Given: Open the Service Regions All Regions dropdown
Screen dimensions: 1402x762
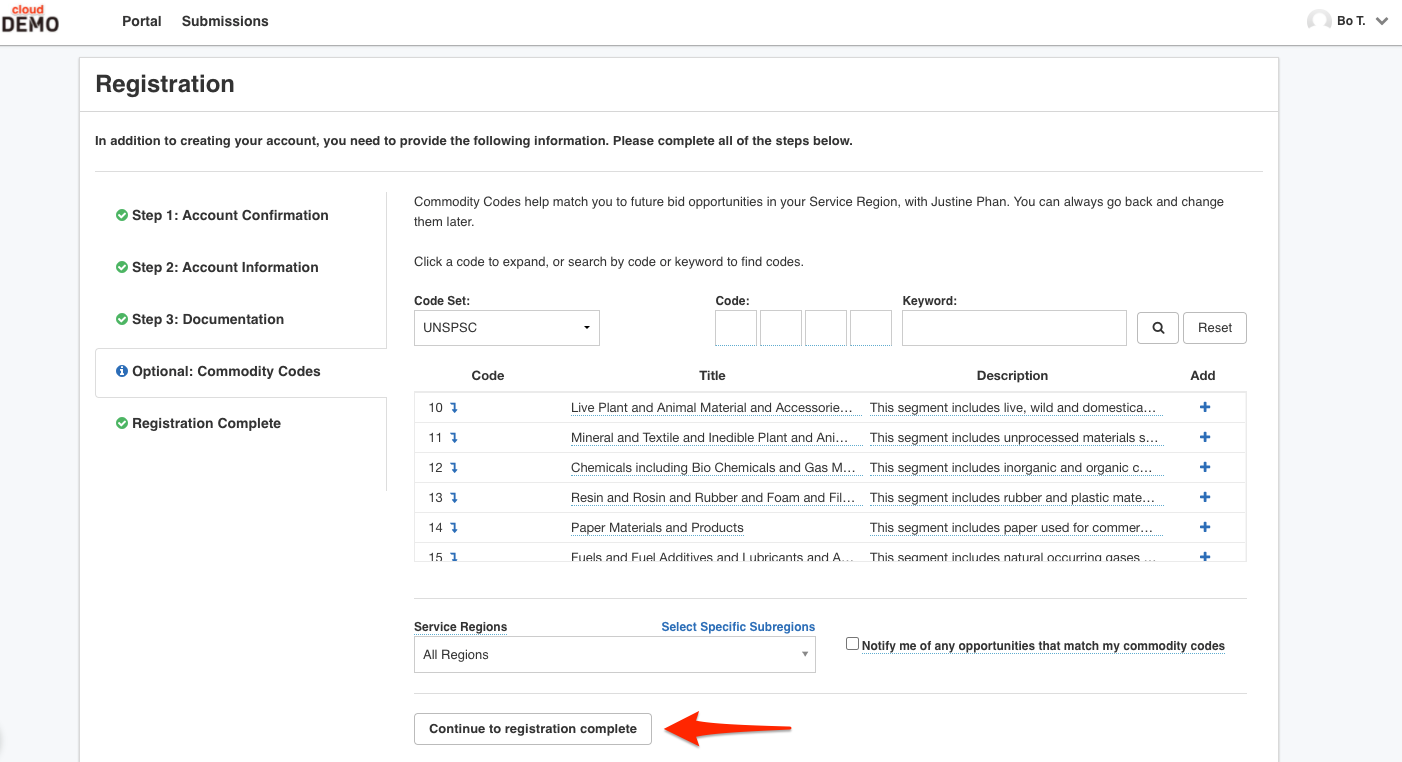Looking at the screenshot, I should 615,655.
